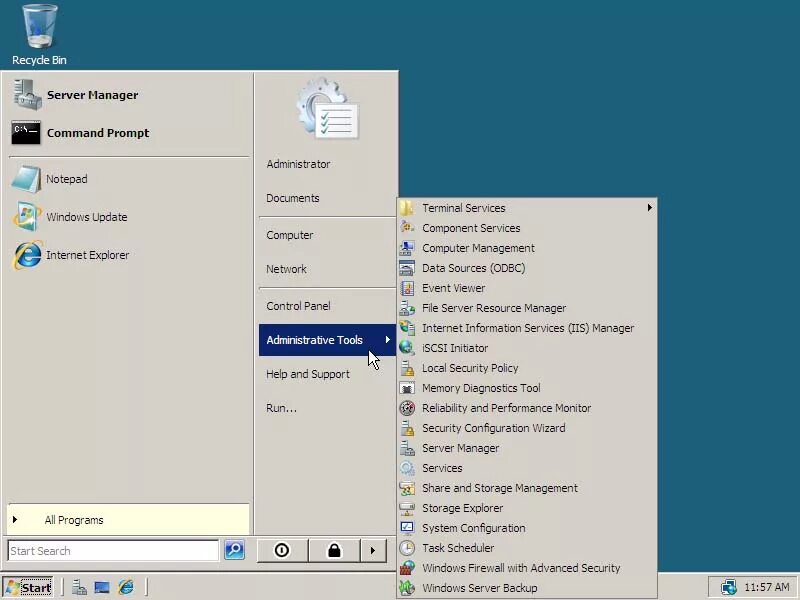Click the Data Sources (ODBC) icon
Screen dimensions: 800x600
407,268
